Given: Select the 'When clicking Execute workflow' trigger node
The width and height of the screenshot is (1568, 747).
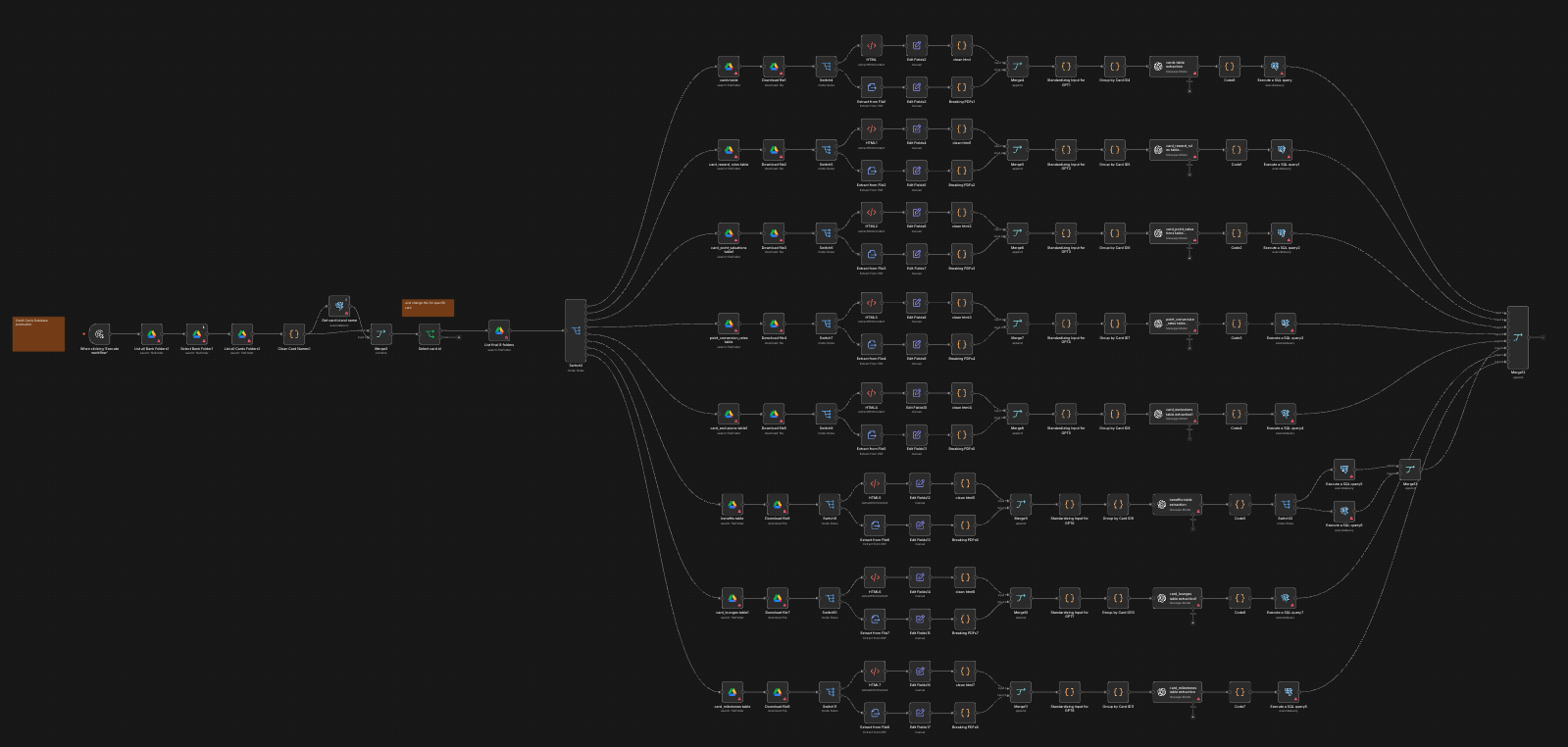Looking at the screenshot, I should pos(99,334).
